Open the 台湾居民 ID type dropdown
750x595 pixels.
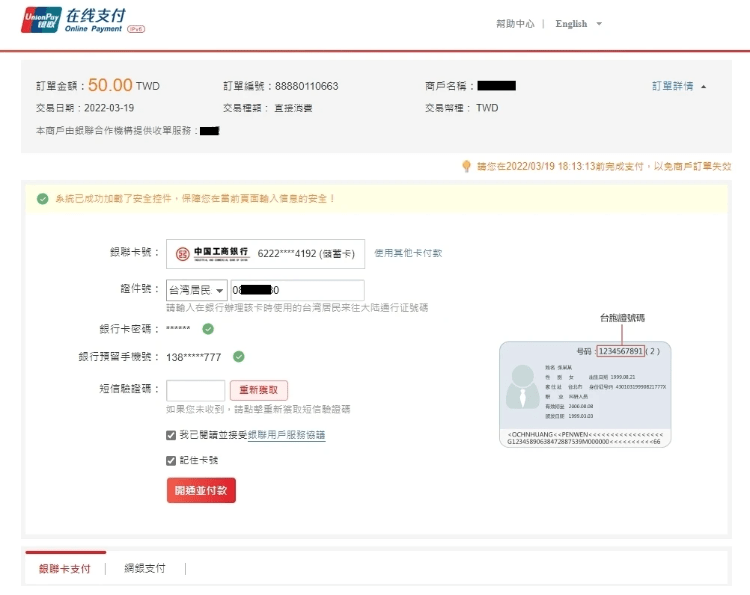pyautogui.click(x=197, y=290)
